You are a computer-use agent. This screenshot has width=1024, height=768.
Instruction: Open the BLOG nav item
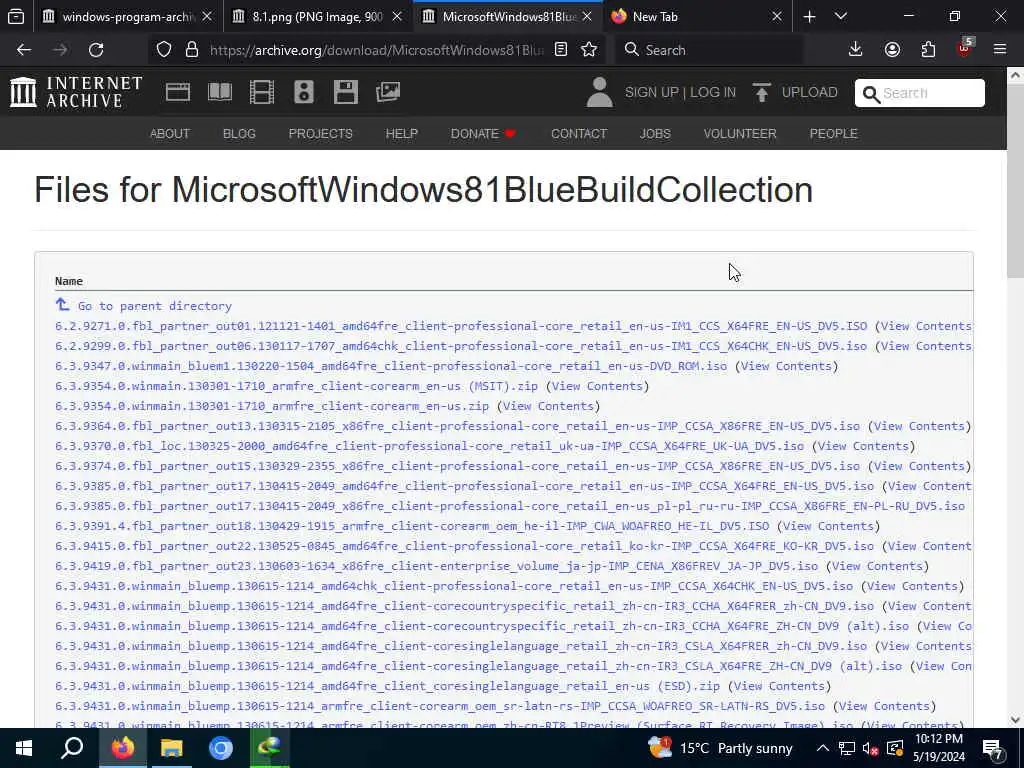pos(239,134)
